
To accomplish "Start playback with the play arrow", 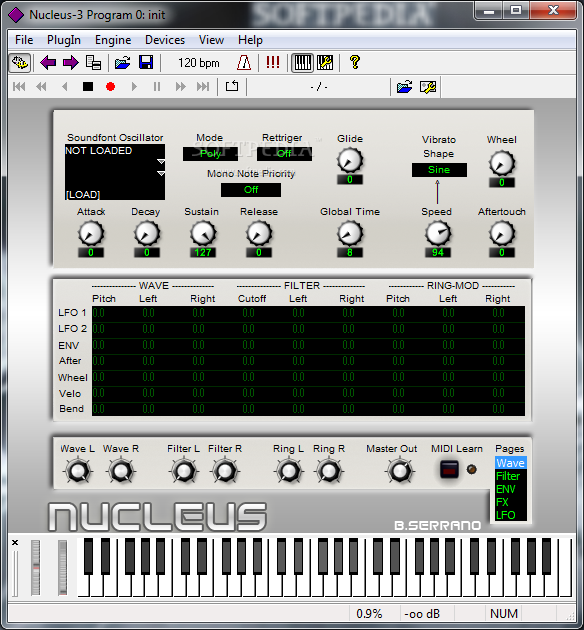I will click(134, 86).
